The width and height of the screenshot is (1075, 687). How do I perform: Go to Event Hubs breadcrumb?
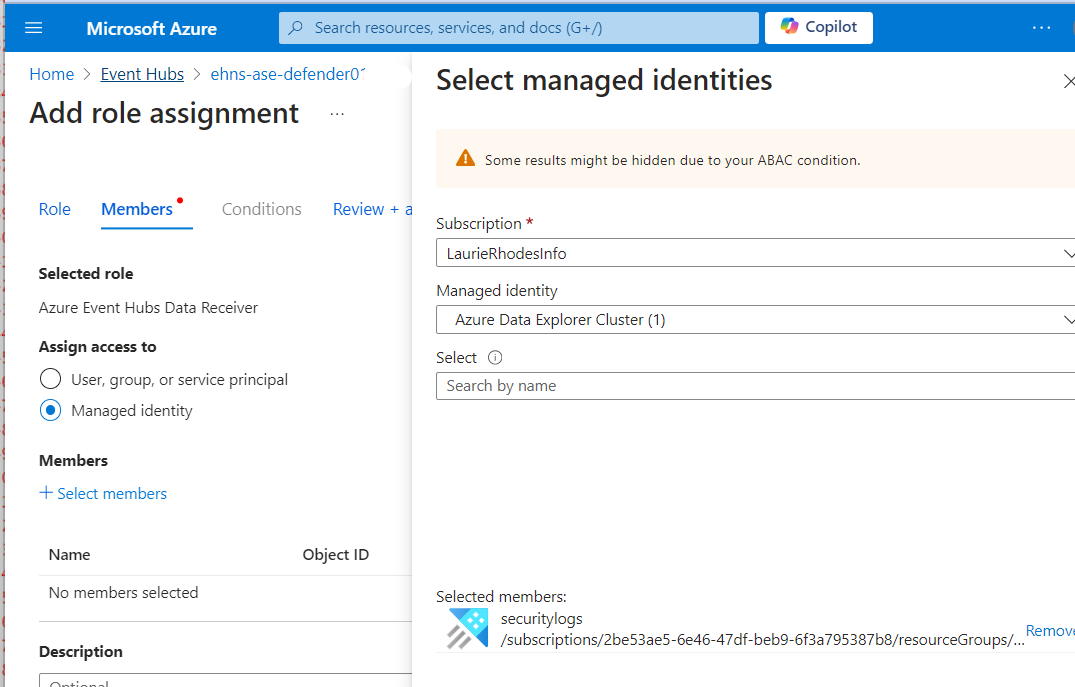click(x=142, y=74)
